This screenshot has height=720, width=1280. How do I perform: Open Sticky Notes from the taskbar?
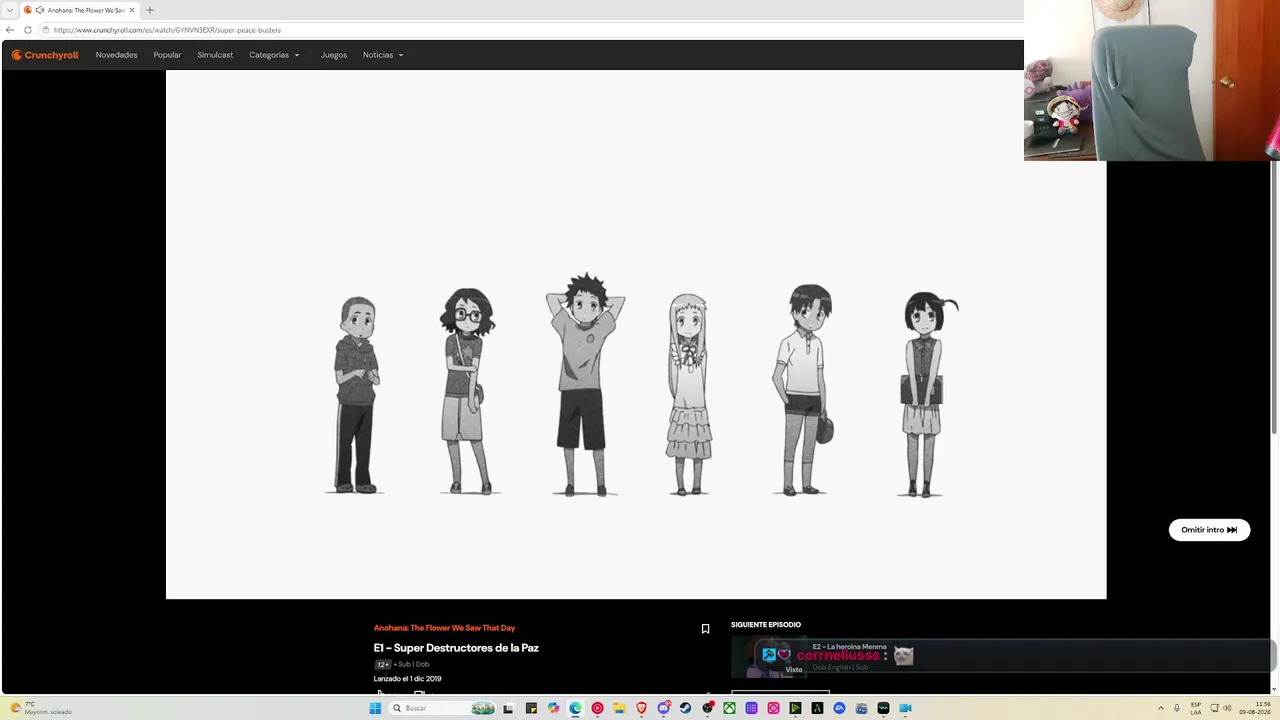[531, 708]
